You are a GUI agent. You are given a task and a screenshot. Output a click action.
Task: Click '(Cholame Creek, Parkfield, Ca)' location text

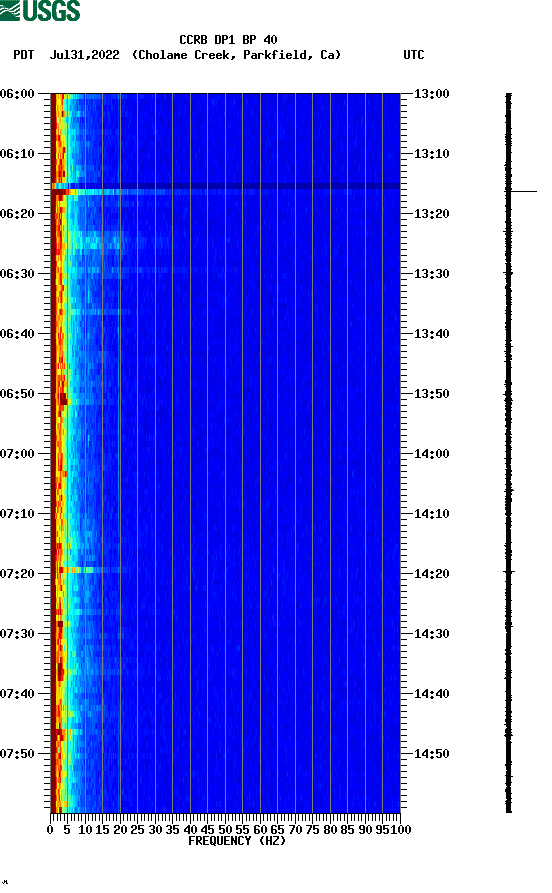click(x=236, y=55)
